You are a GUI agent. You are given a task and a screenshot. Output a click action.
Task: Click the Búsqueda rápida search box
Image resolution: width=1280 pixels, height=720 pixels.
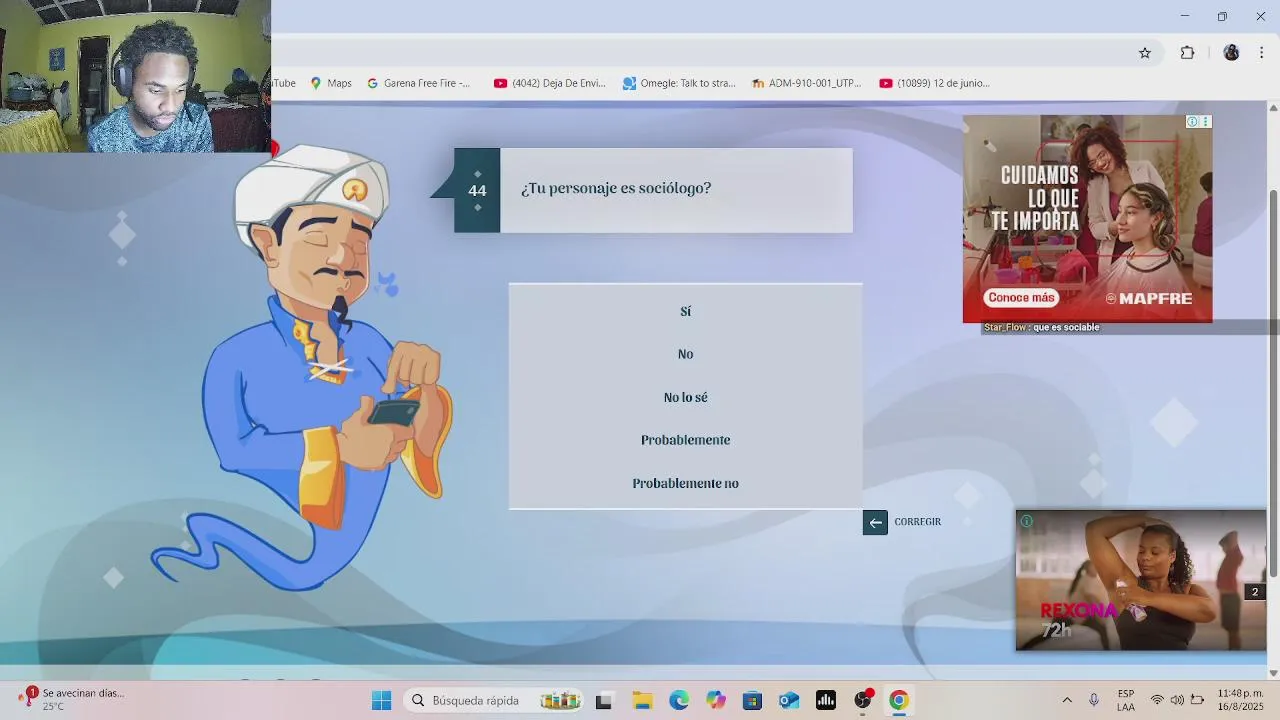[495, 701]
